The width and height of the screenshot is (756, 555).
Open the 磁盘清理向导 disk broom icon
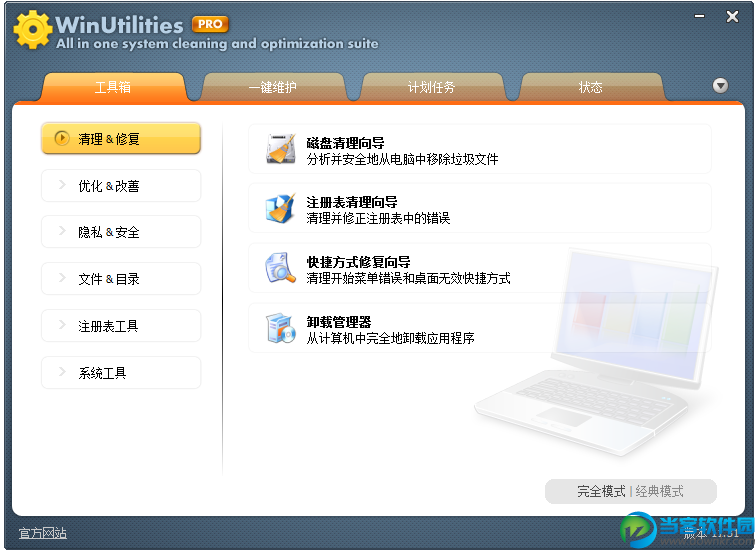tap(281, 149)
